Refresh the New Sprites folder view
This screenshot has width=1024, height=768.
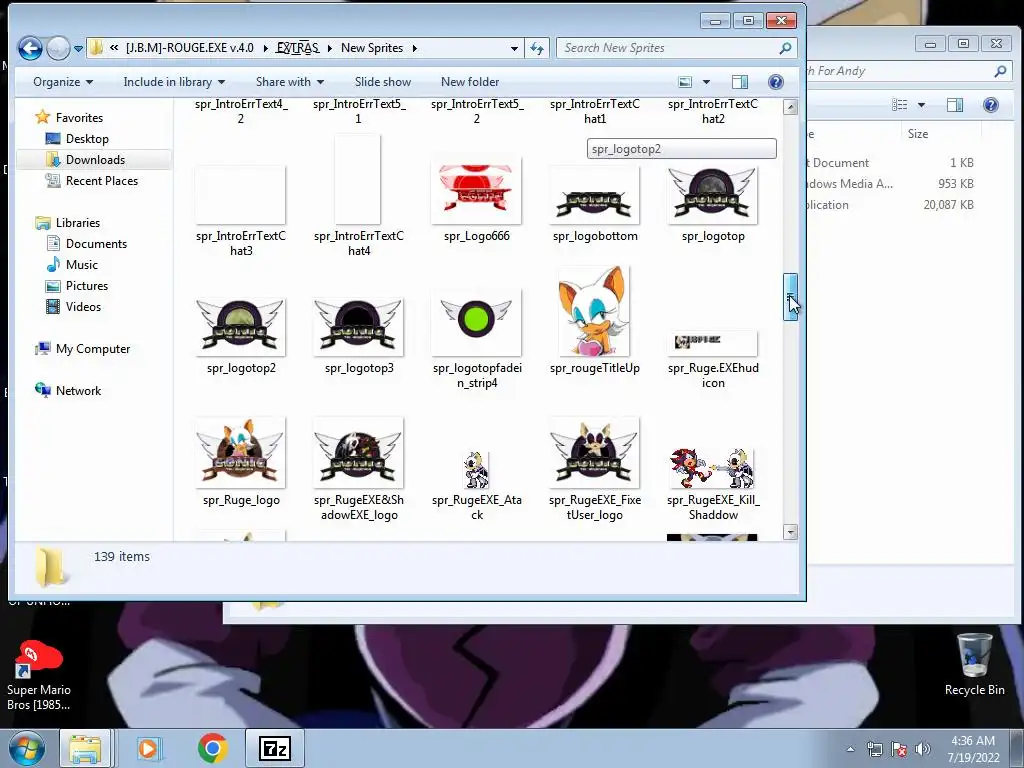click(x=537, y=48)
